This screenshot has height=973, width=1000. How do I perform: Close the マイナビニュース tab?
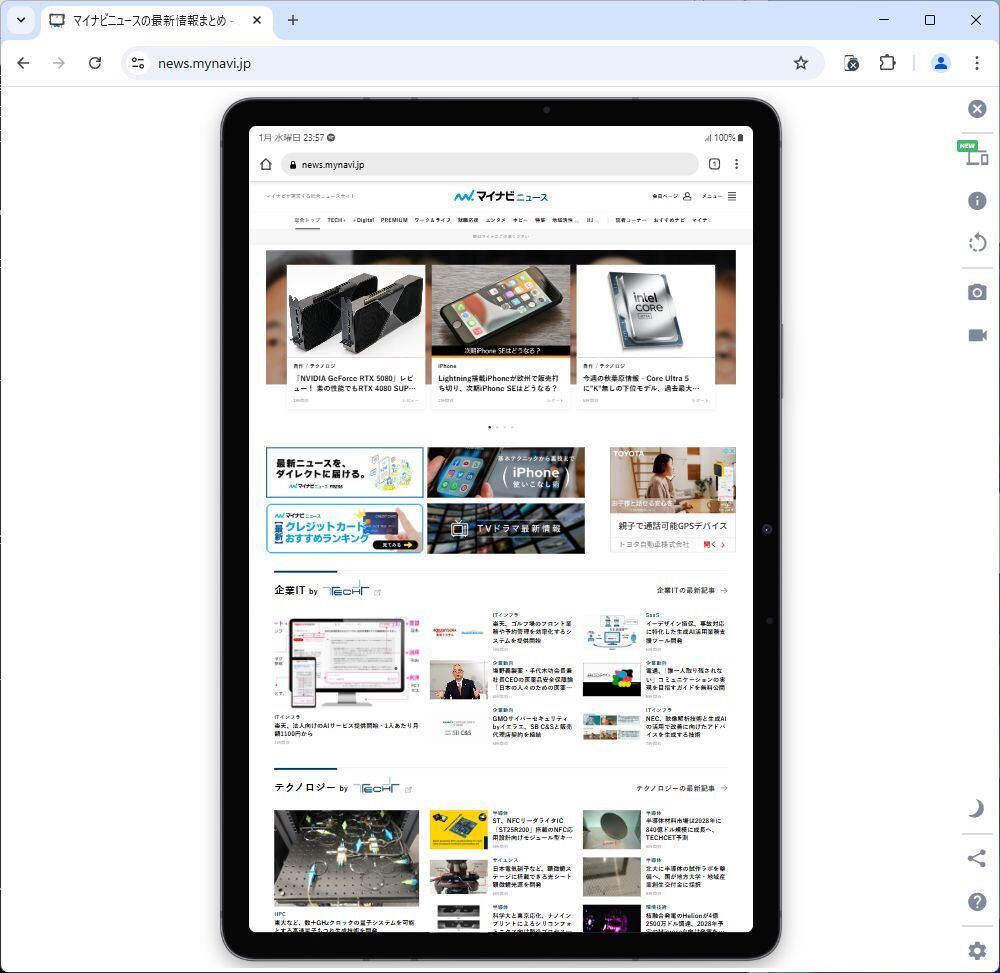(257, 20)
